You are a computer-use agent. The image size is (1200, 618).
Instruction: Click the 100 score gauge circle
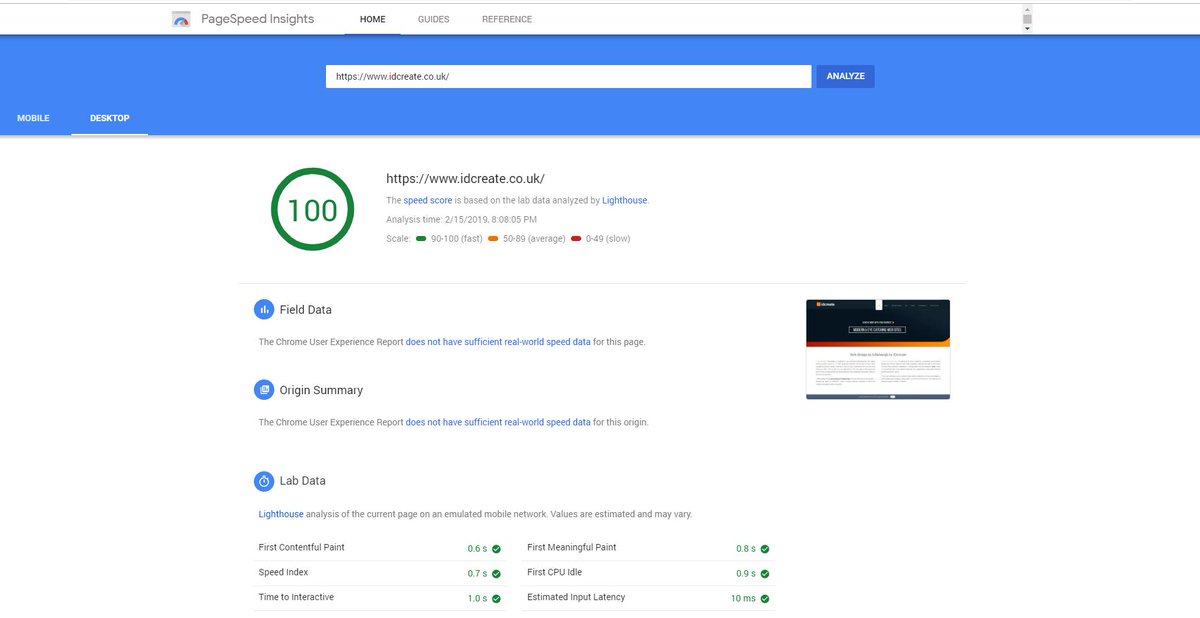(x=312, y=210)
